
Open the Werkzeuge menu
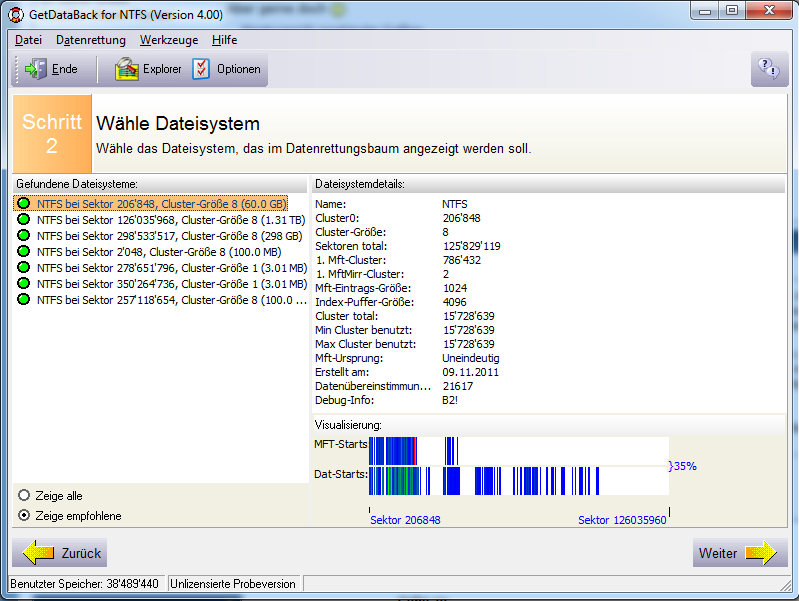pyautogui.click(x=169, y=40)
